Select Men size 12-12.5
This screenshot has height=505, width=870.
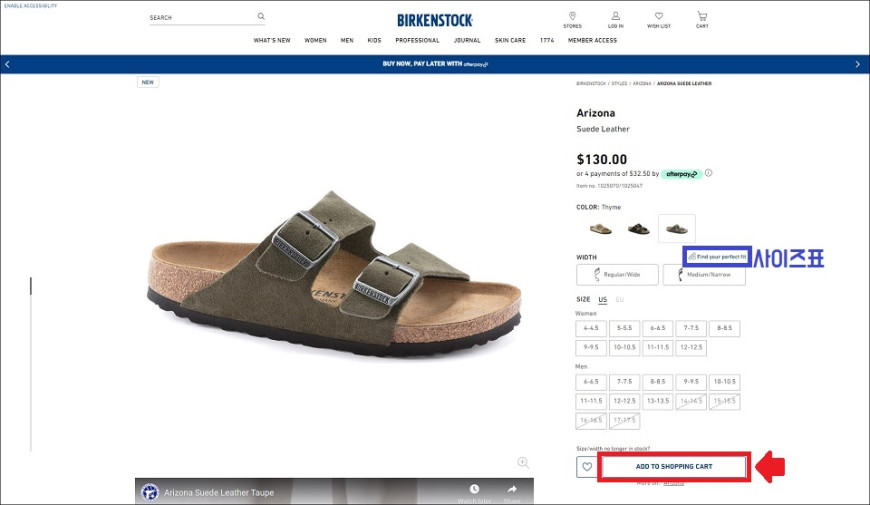624,401
